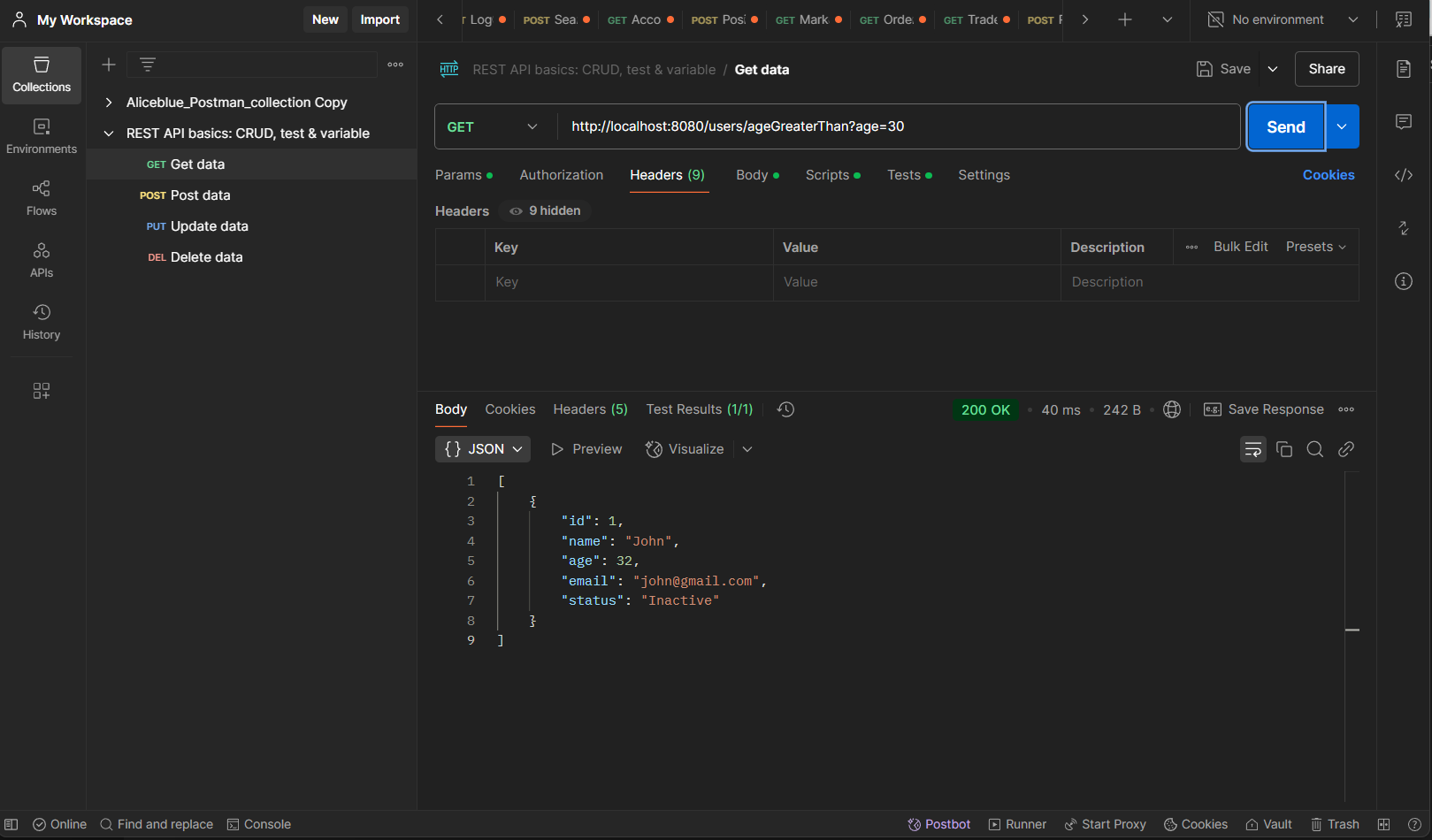
Task: Open the Environments sidebar panel
Action: pyautogui.click(x=42, y=137)
